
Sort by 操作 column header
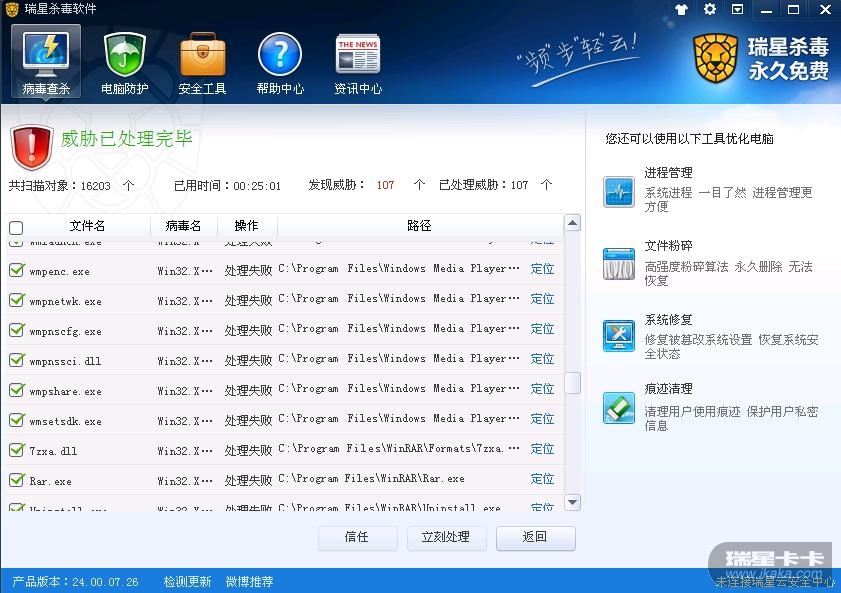[247, 226]
